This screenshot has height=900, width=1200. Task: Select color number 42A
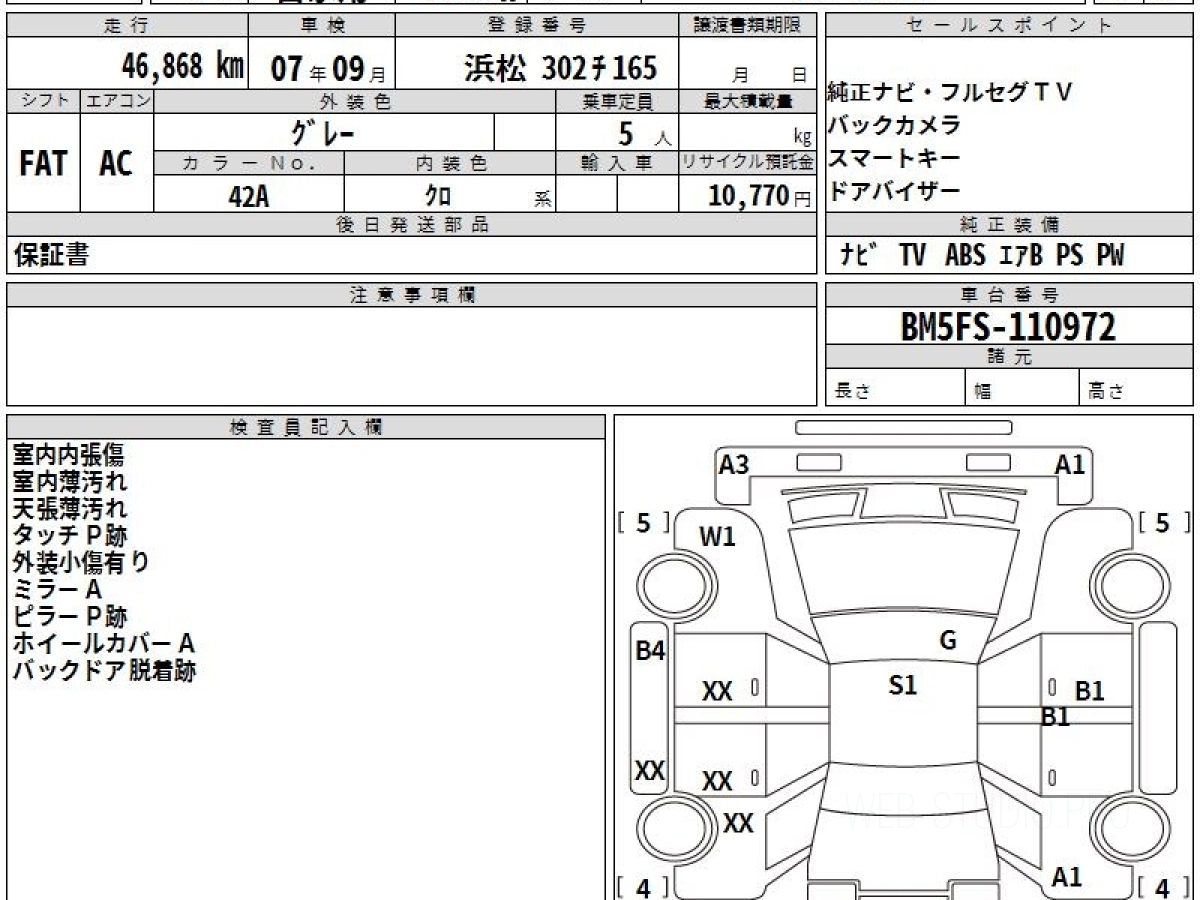249,196
